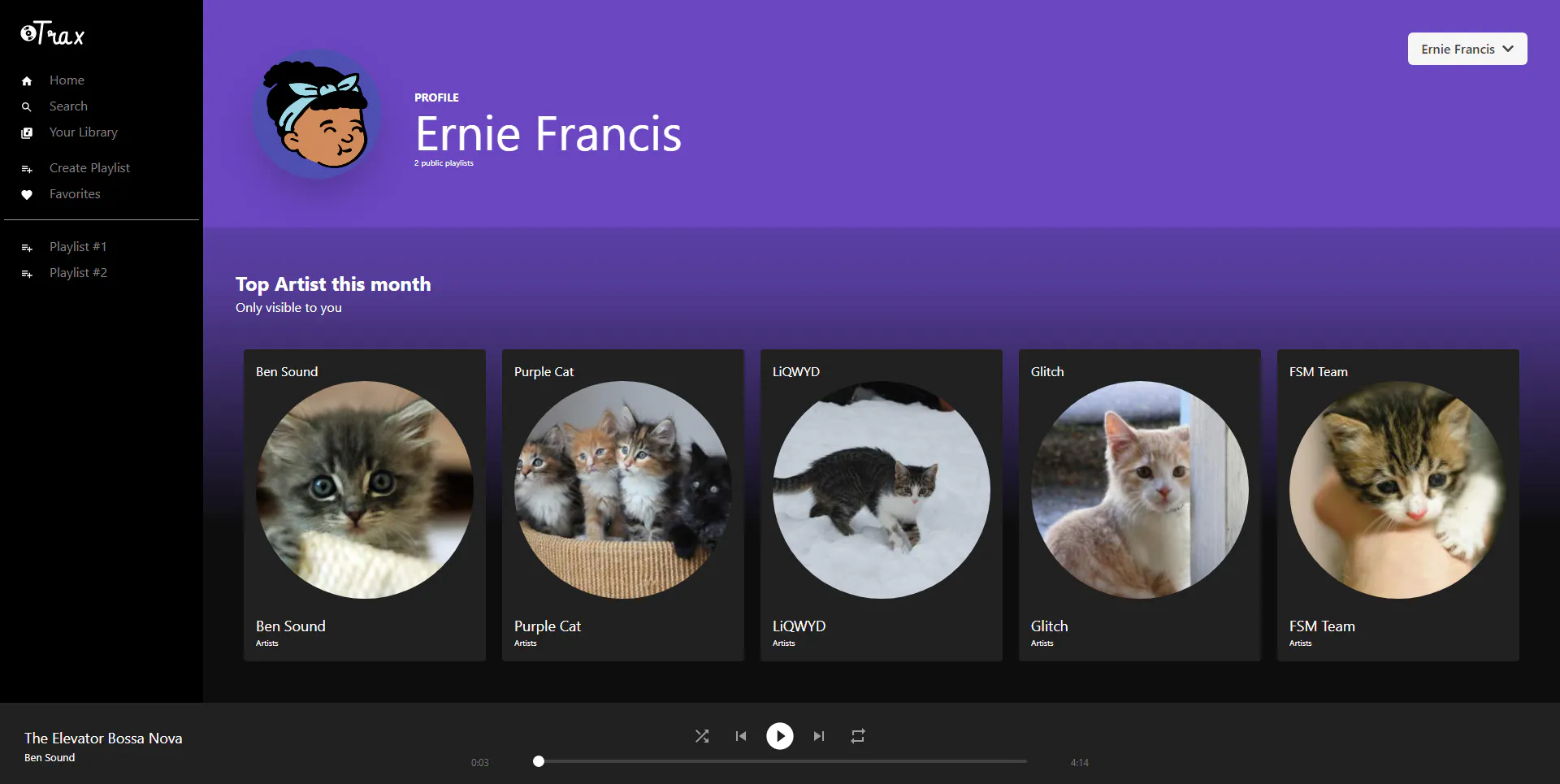
Task: Open Favorites via the heart icon
Action: pyautogui.click(x=27, y=194)
